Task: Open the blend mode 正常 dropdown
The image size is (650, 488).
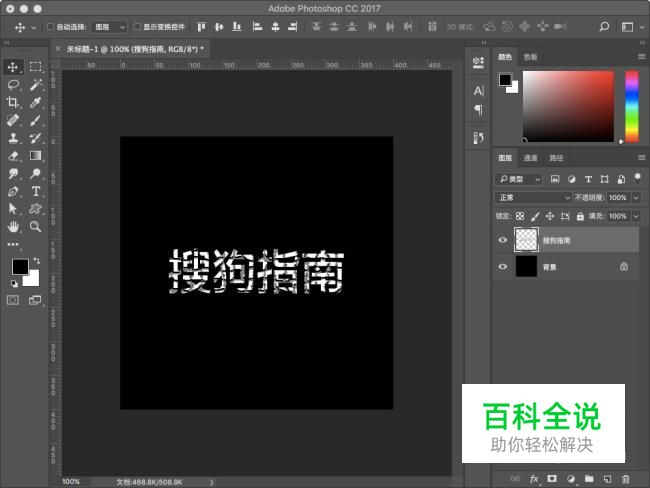Action: (533, 198)
